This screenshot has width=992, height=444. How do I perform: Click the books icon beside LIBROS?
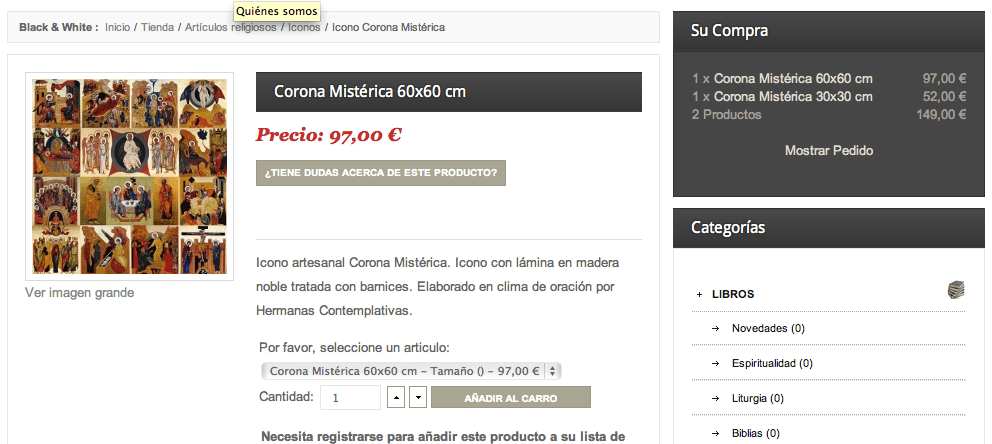point(956,290)
